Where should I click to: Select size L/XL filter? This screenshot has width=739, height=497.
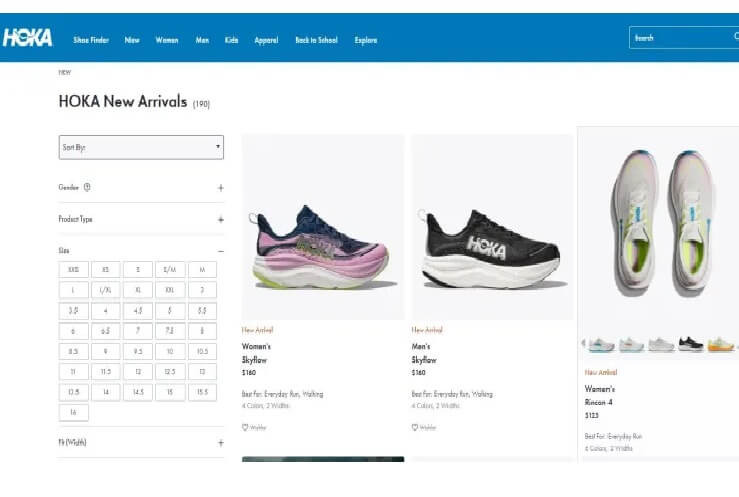[x=106, y=290]
